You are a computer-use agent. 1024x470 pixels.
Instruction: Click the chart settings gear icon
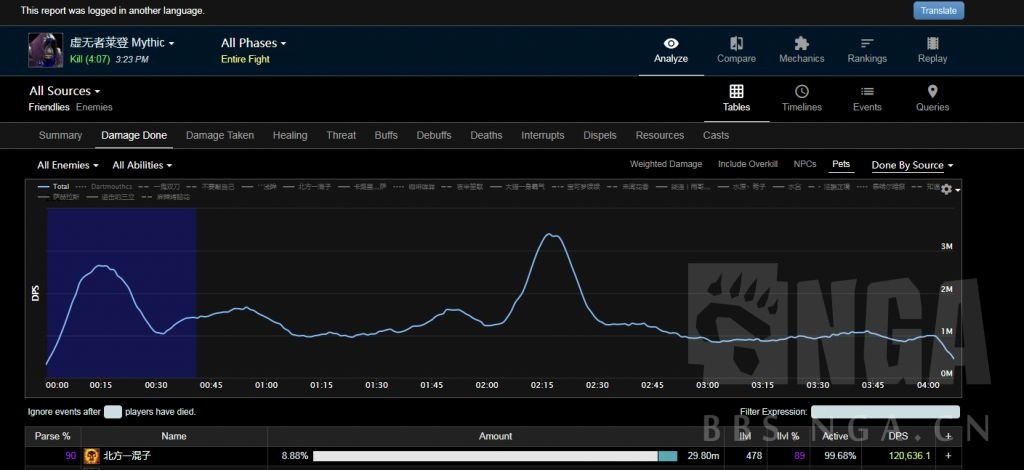click(946, 190)
